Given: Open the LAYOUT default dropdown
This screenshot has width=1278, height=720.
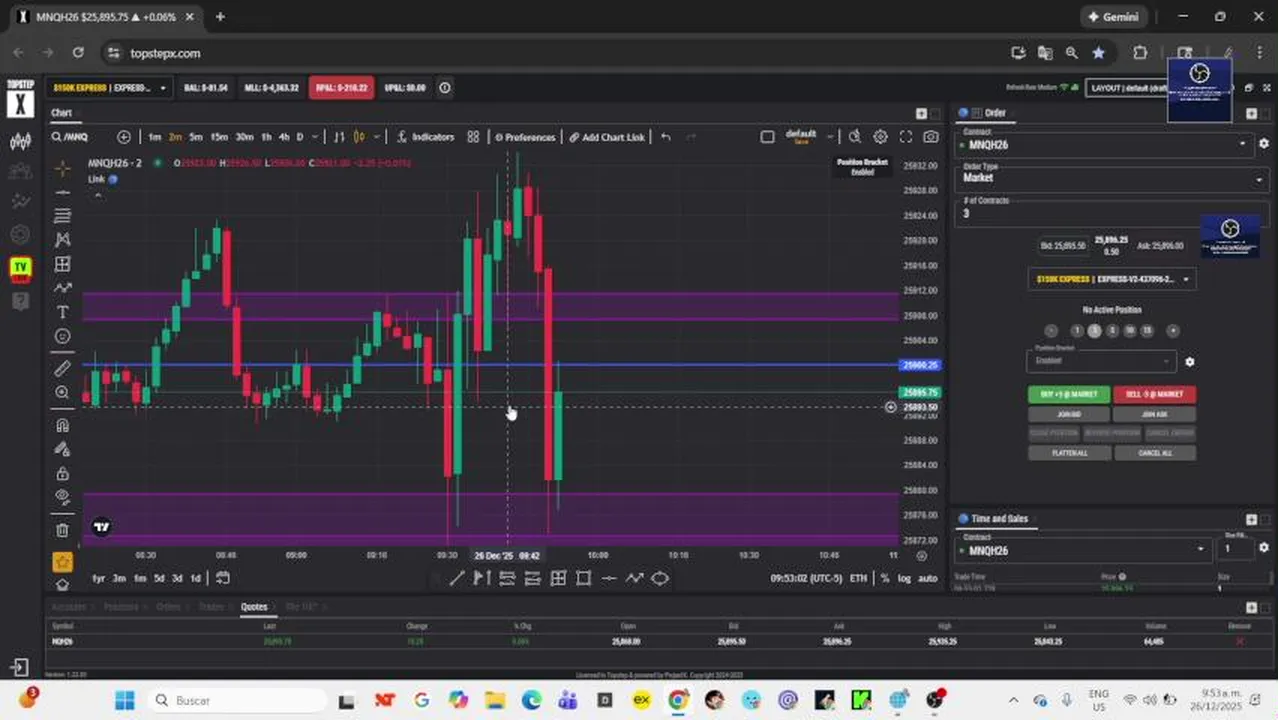Looking at the screenshot, I should point(1128,88).
